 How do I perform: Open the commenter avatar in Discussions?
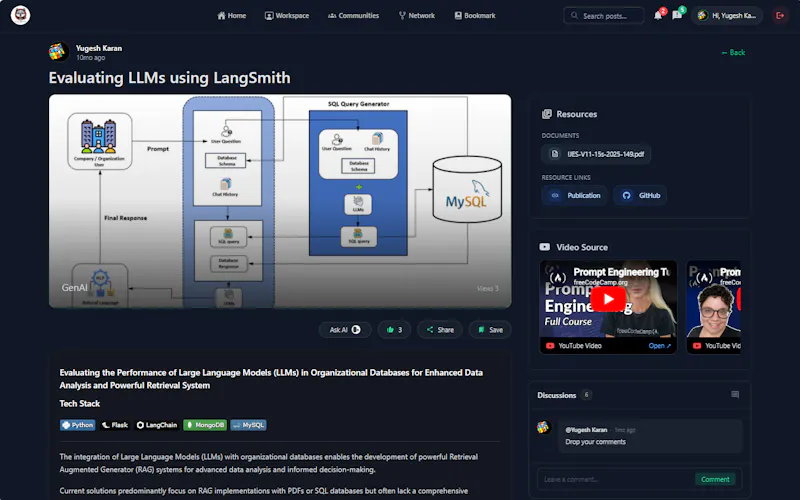(x=544, y=427)
